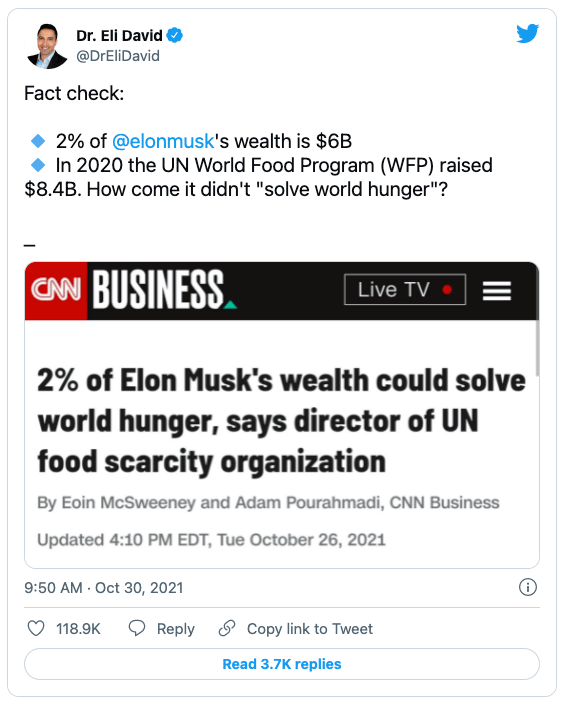Click Read 3.7K replies button

coord(282,664)
